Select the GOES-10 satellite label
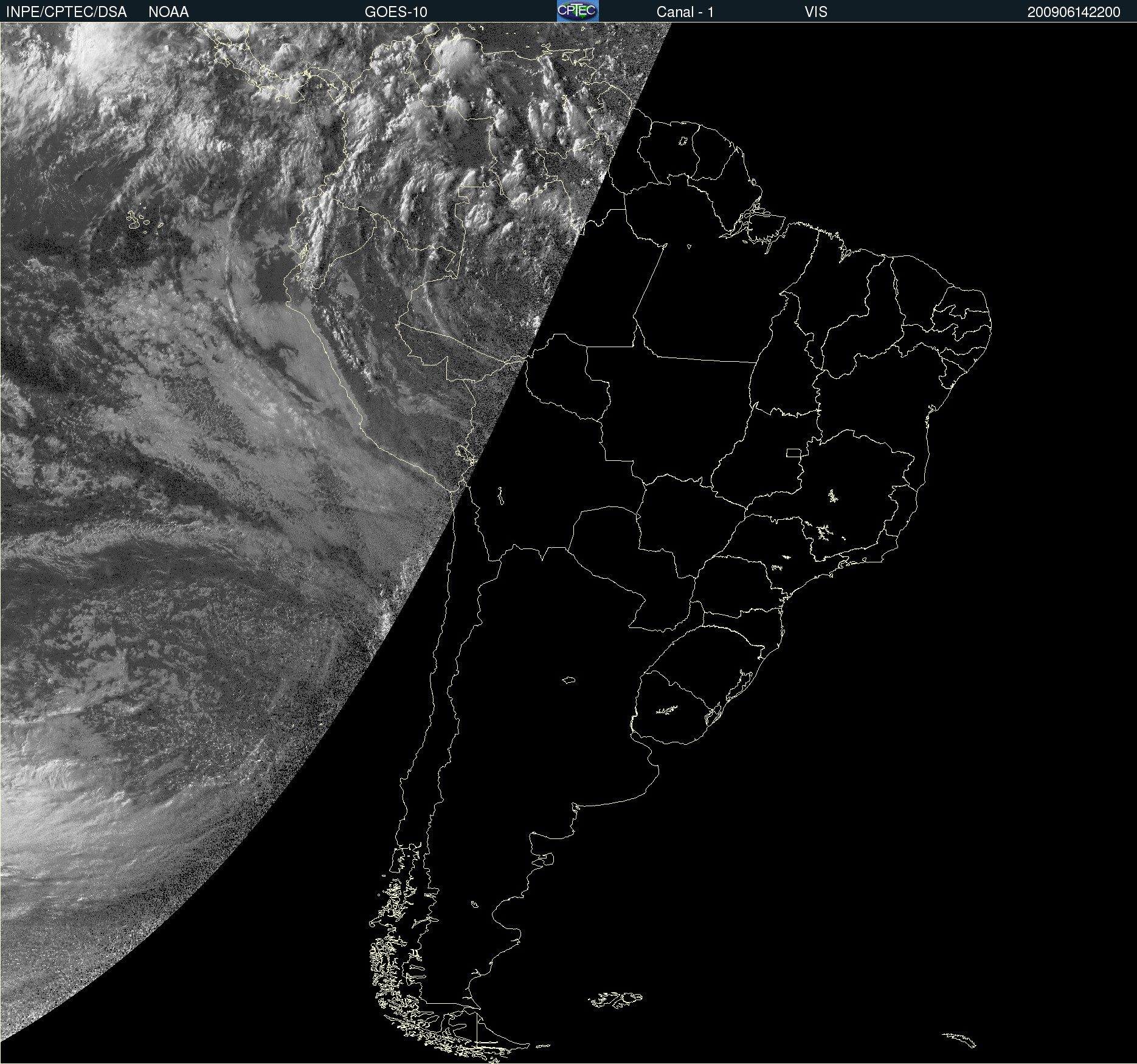The image size is (1137, 1064). click(396, 12)
